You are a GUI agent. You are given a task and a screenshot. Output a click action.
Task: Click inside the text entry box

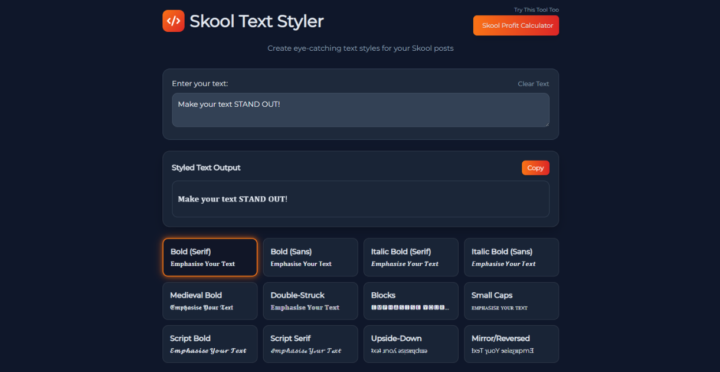point(360,110)
